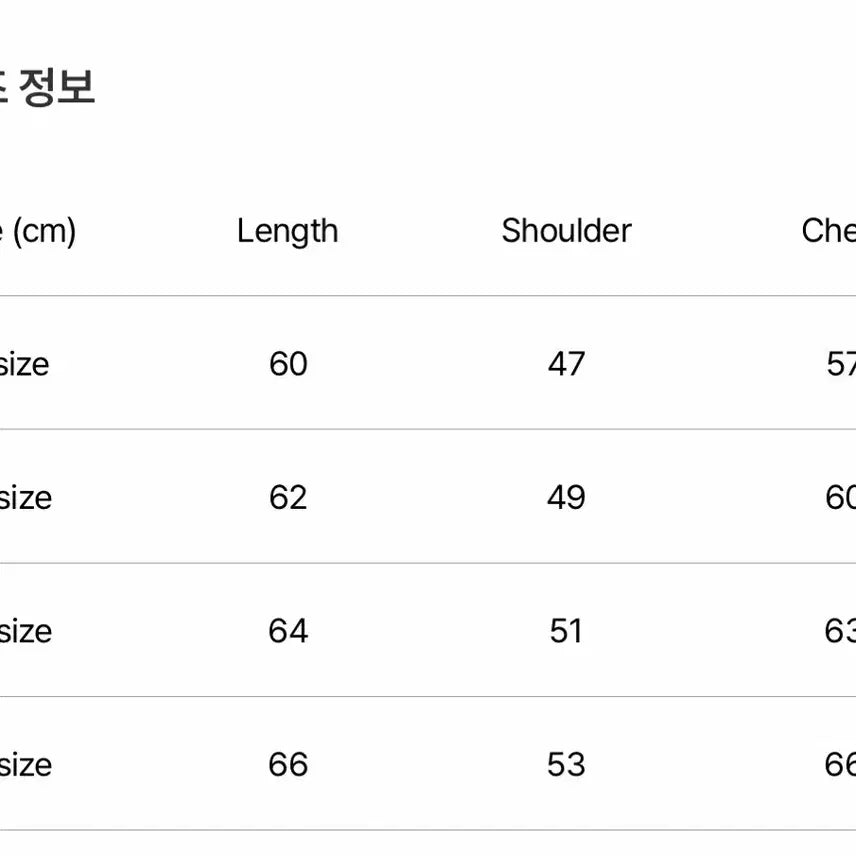Select the partially visible Chest column header
The width and height of the screenshot is (856, 856).
pyautogui.click(x=828, y=231)
